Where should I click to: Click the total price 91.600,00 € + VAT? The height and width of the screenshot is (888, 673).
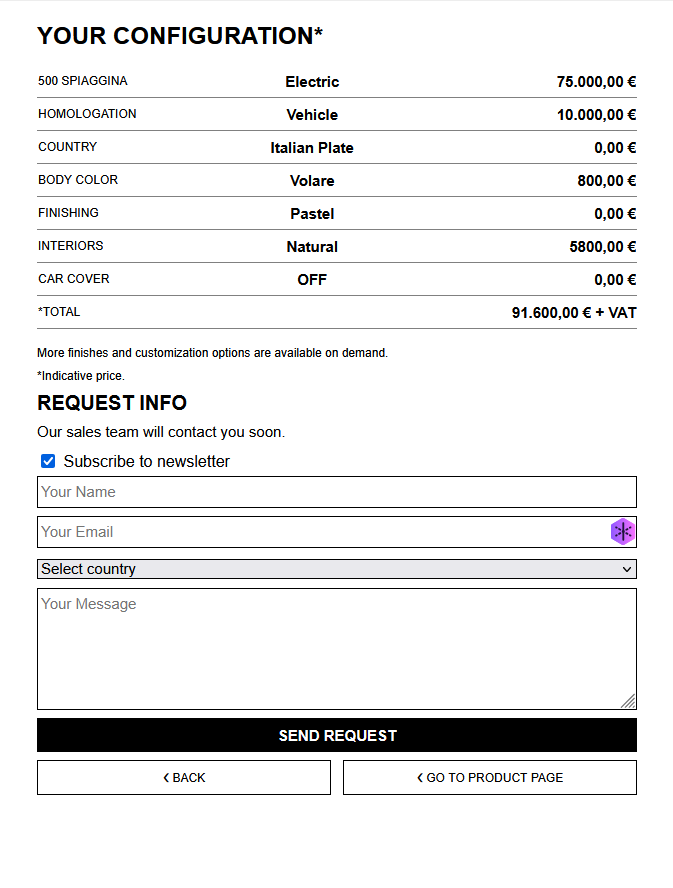(574, 313)
